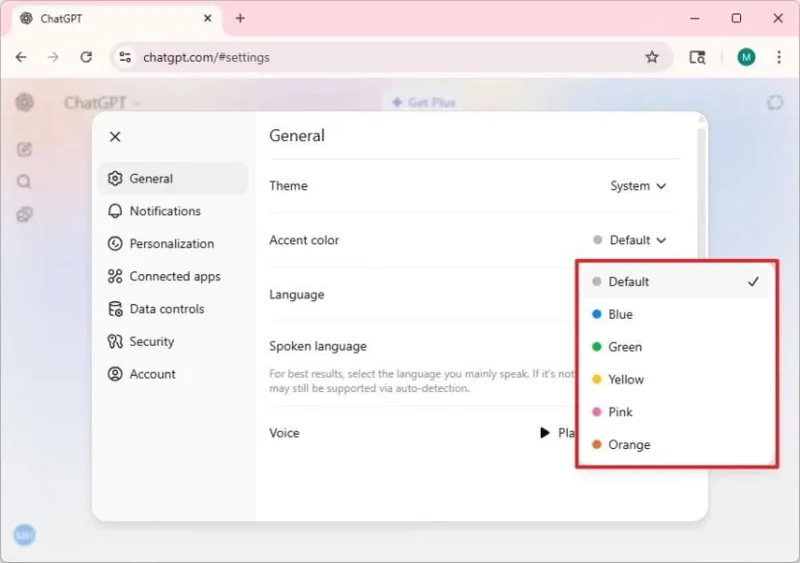Open the General settings section

coord(173,179)
